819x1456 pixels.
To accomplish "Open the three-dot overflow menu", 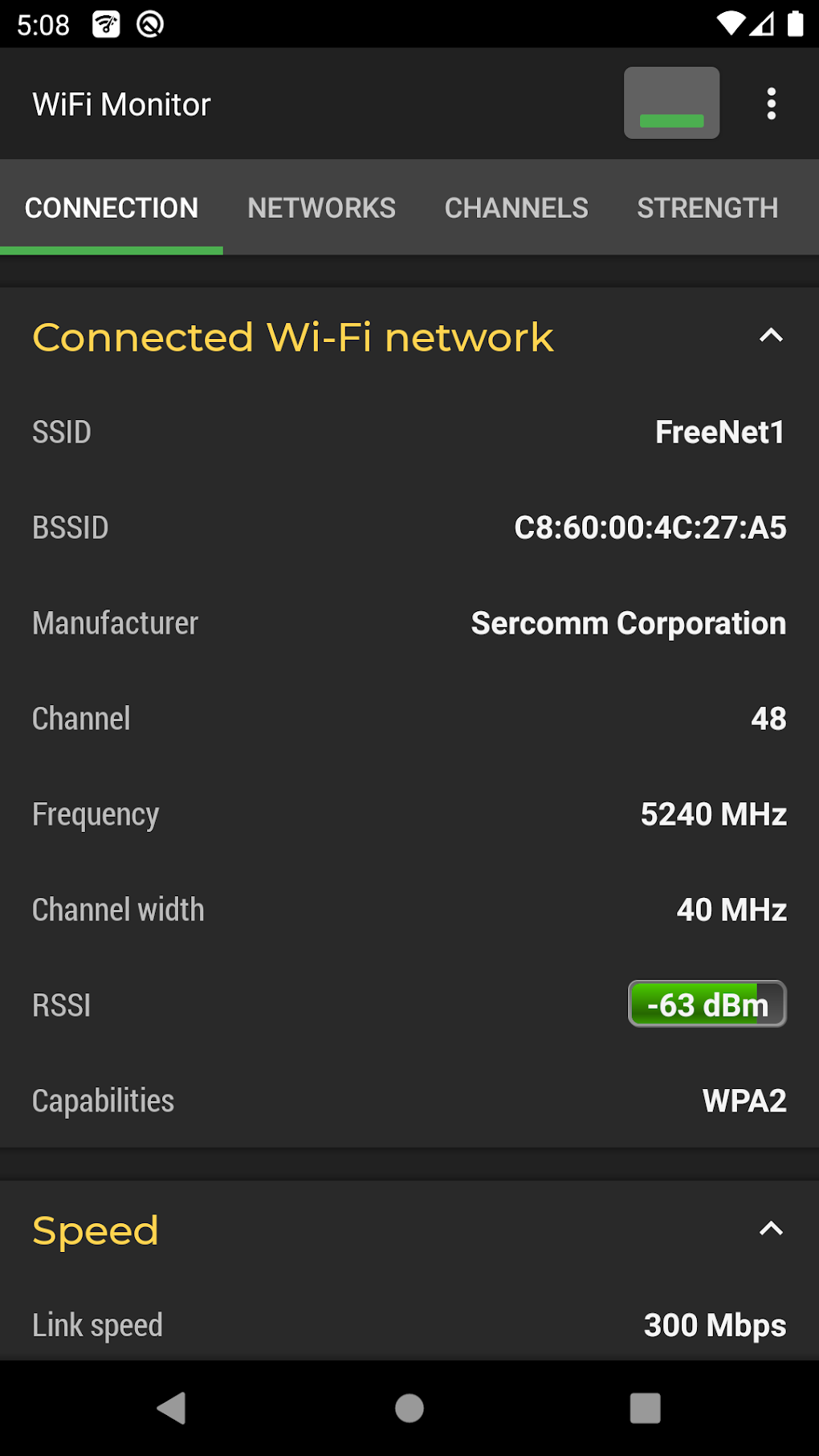I will [x=771, y=104].
